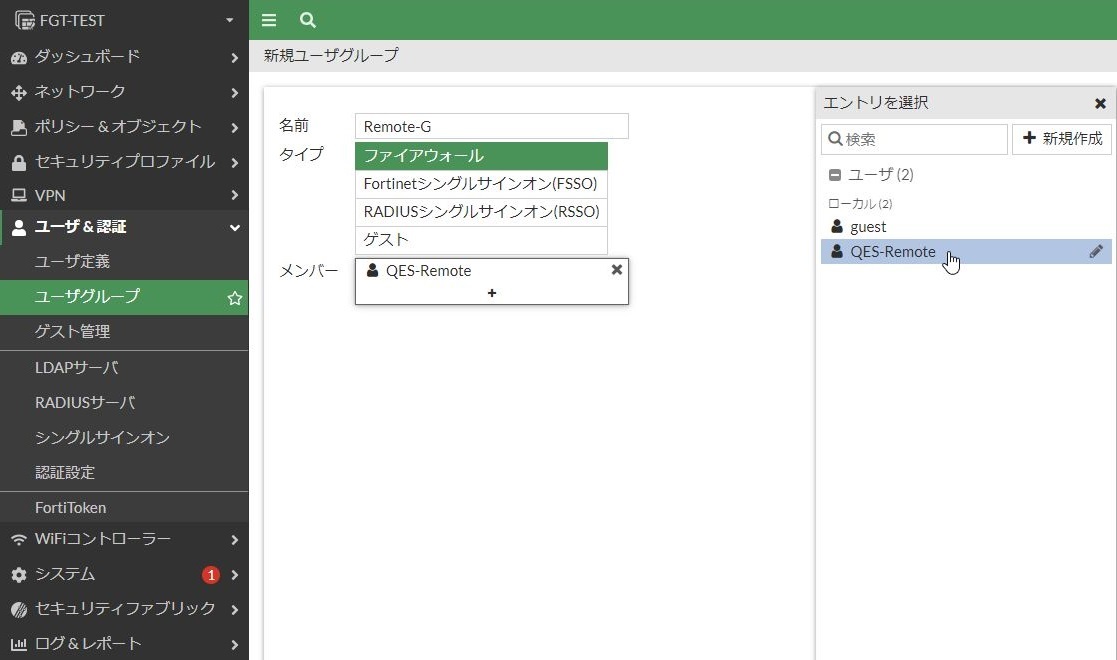Expand the WiFiコントローラー chevron
The width and height of the screenshot is (1117, 660).
[234, 540]
